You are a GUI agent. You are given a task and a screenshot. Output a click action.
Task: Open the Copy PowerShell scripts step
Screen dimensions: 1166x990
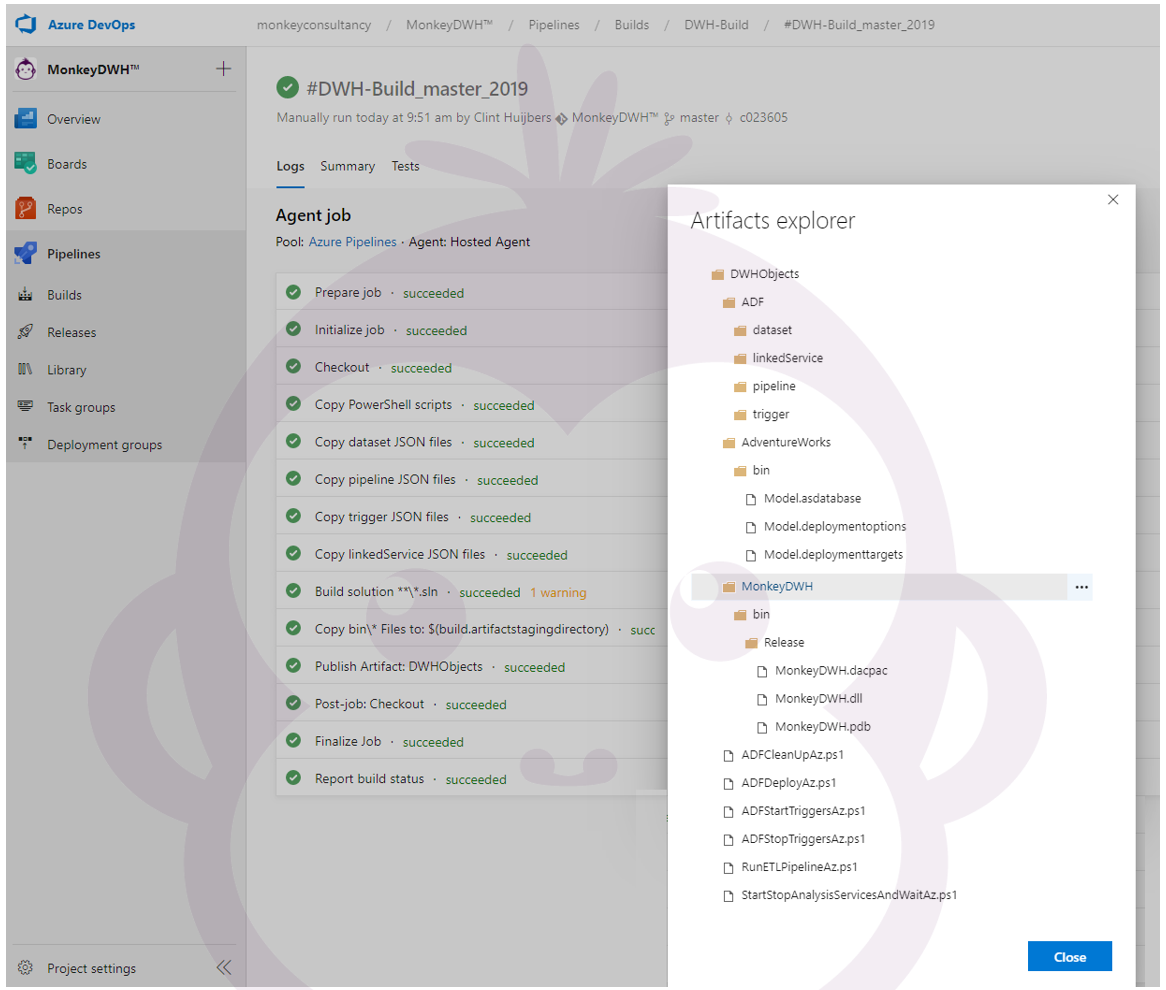coord(383,405)
